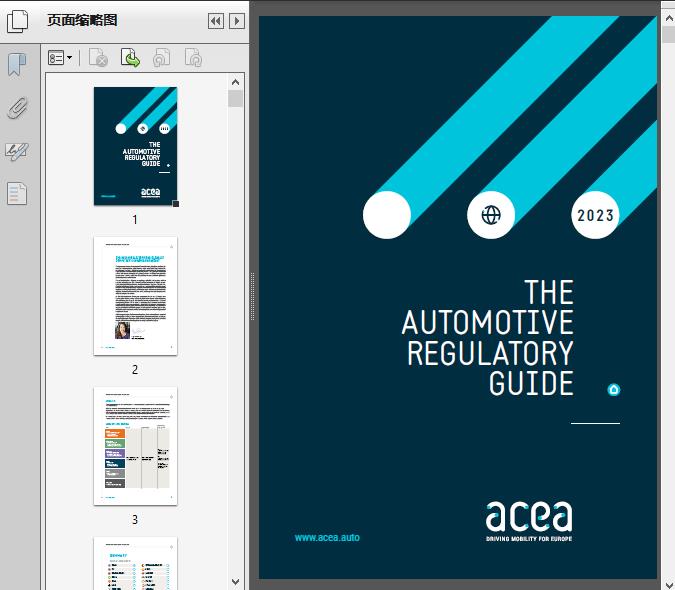Click the extract pages green arrow icon
The image size is (675, 590).
tap(130, 58)
